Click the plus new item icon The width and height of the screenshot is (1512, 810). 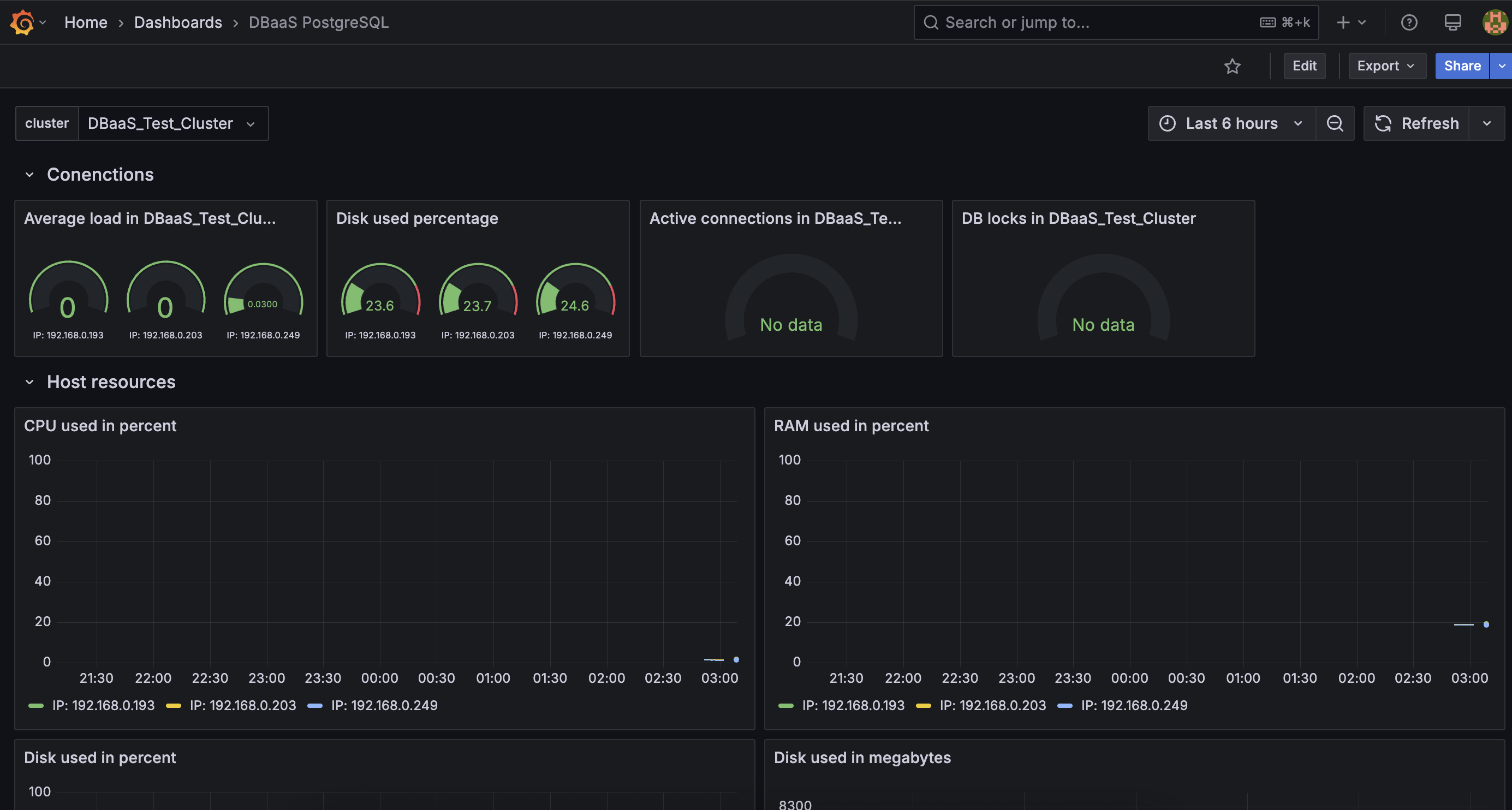1343,22
